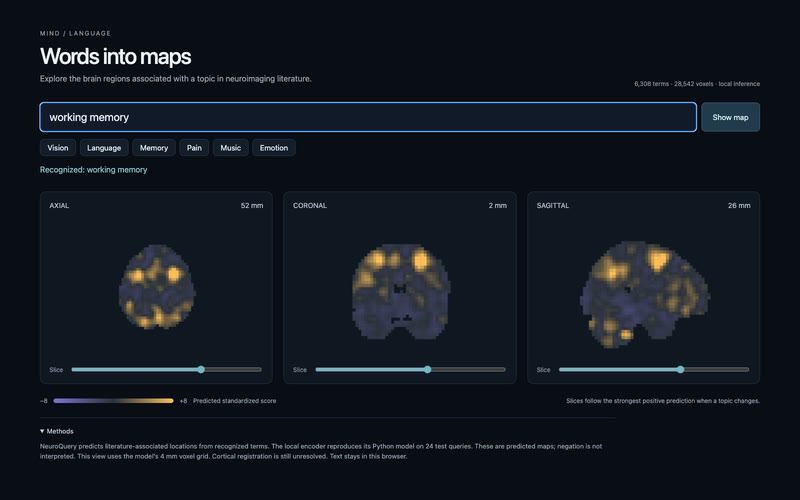Click the 'Slices follow the strongest positive prediction' note

coord(663,401)
